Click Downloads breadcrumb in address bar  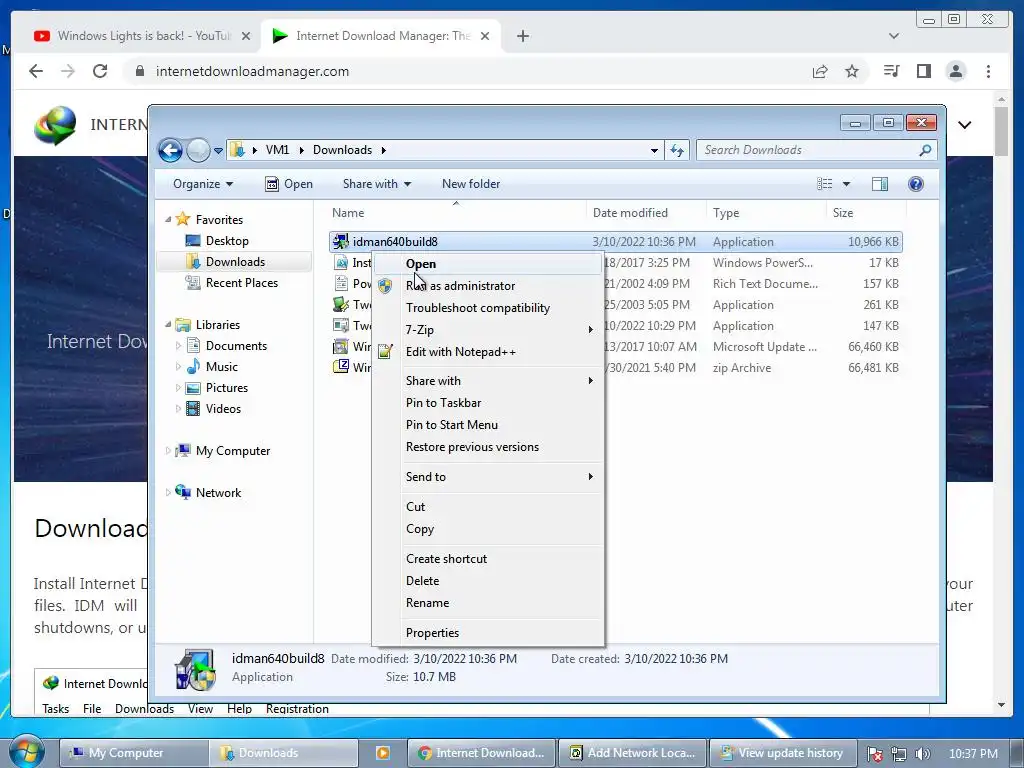342,150
